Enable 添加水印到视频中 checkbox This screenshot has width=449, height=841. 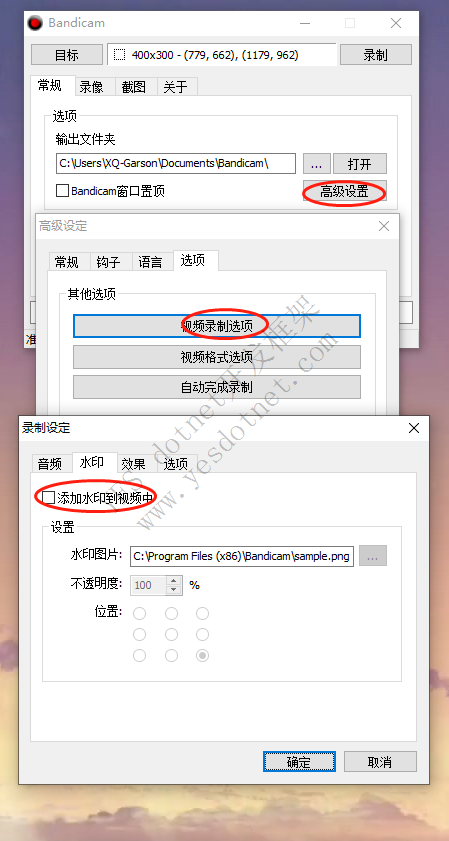tap(48, 498)
